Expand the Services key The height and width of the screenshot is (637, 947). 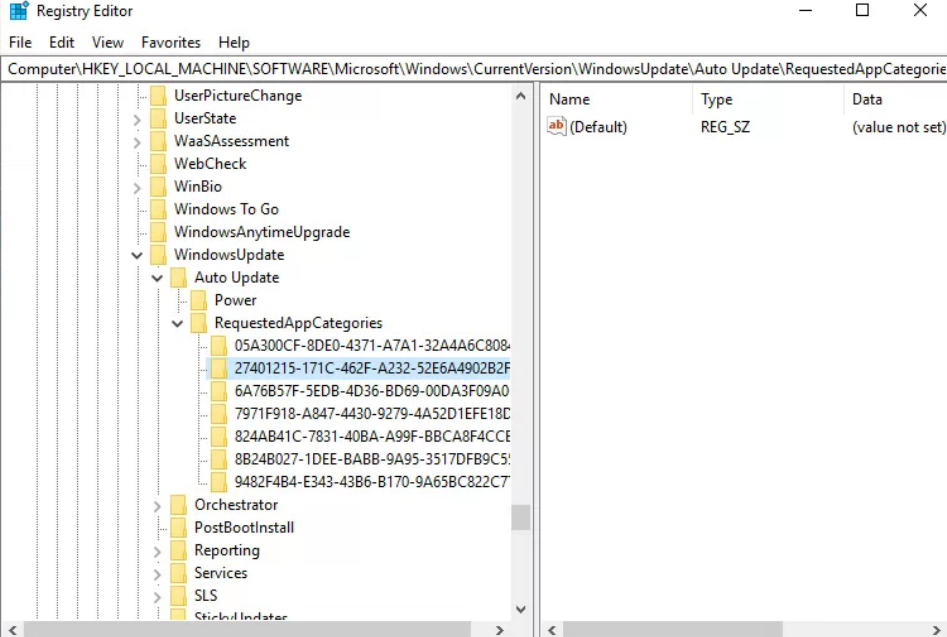pyautogui.click(x=157, y=574)
